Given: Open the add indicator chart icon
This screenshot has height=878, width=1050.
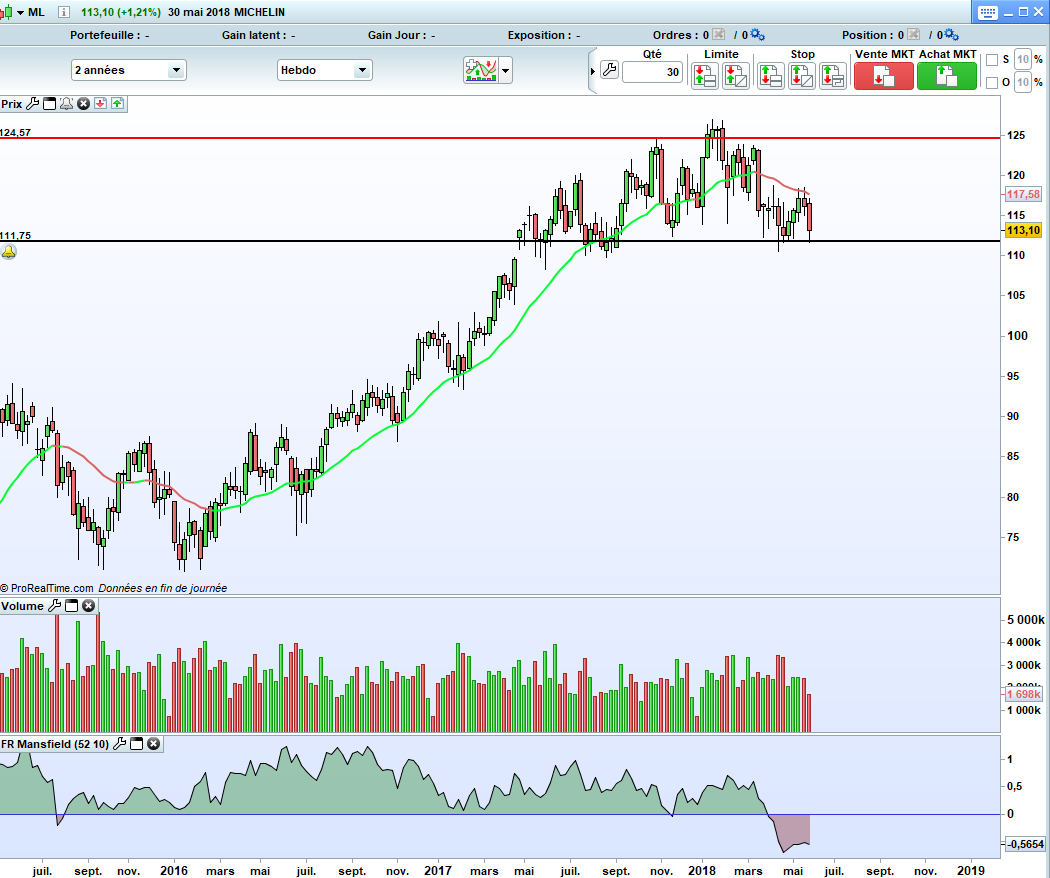Looking at the screenshot, I should 481,70.
